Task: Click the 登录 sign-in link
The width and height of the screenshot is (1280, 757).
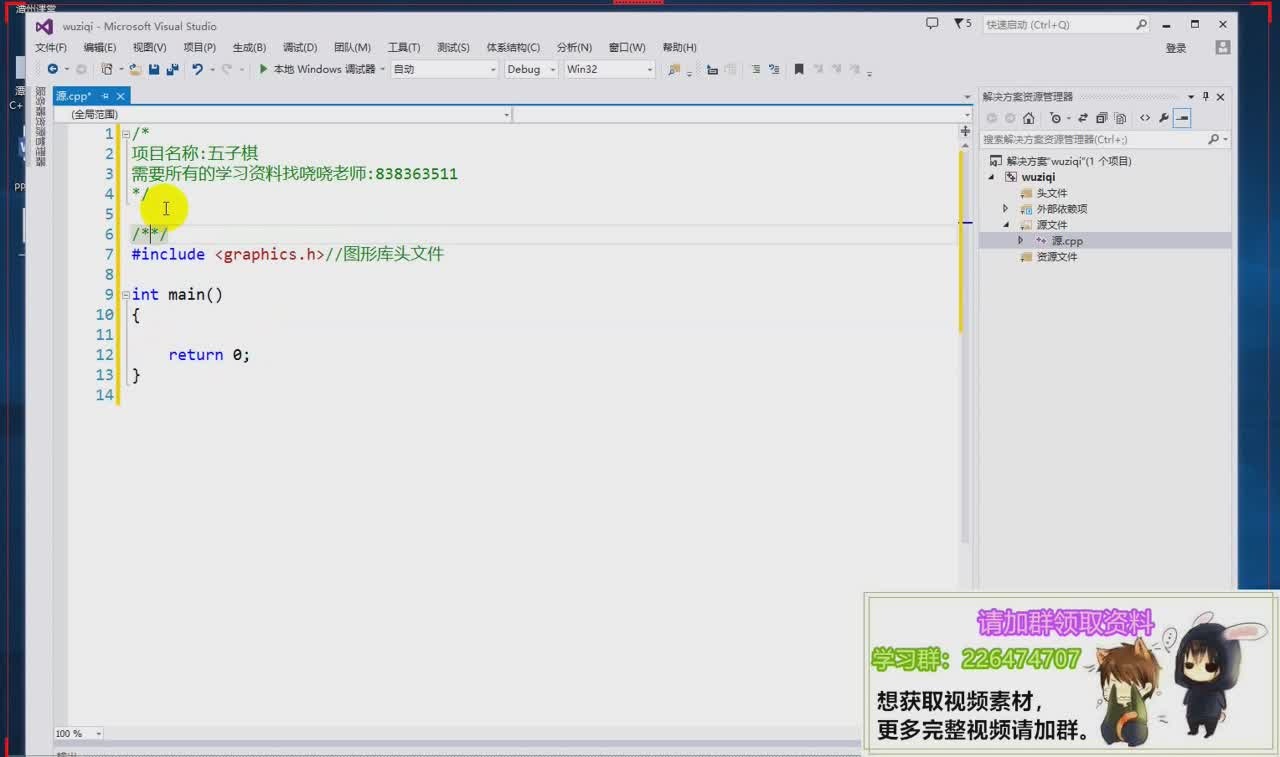Action: [x=1176, y=48]
